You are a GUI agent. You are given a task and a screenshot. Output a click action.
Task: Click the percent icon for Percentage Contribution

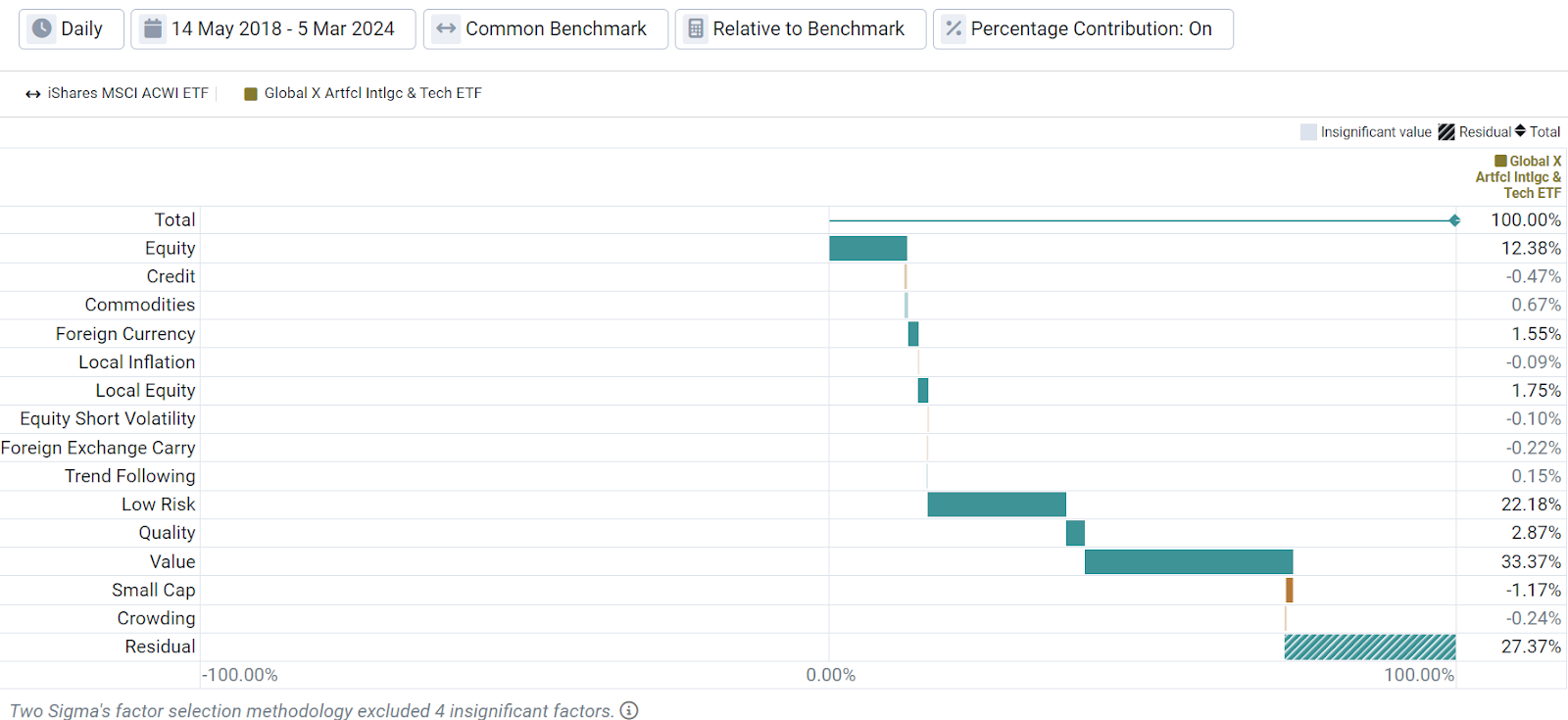click(954, 28)
